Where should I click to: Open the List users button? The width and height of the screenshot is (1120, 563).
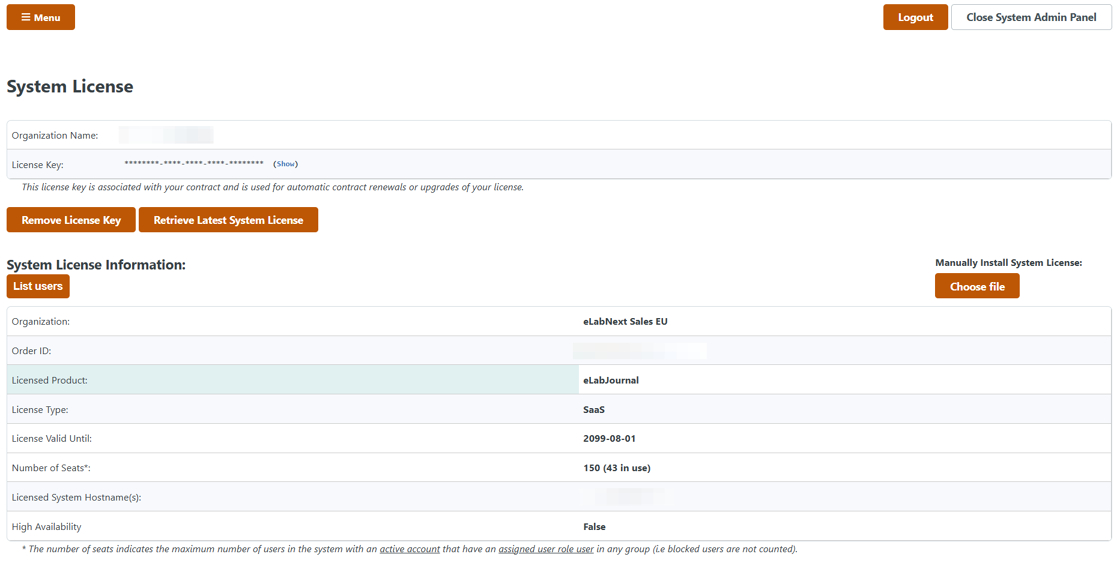(38, 286)
